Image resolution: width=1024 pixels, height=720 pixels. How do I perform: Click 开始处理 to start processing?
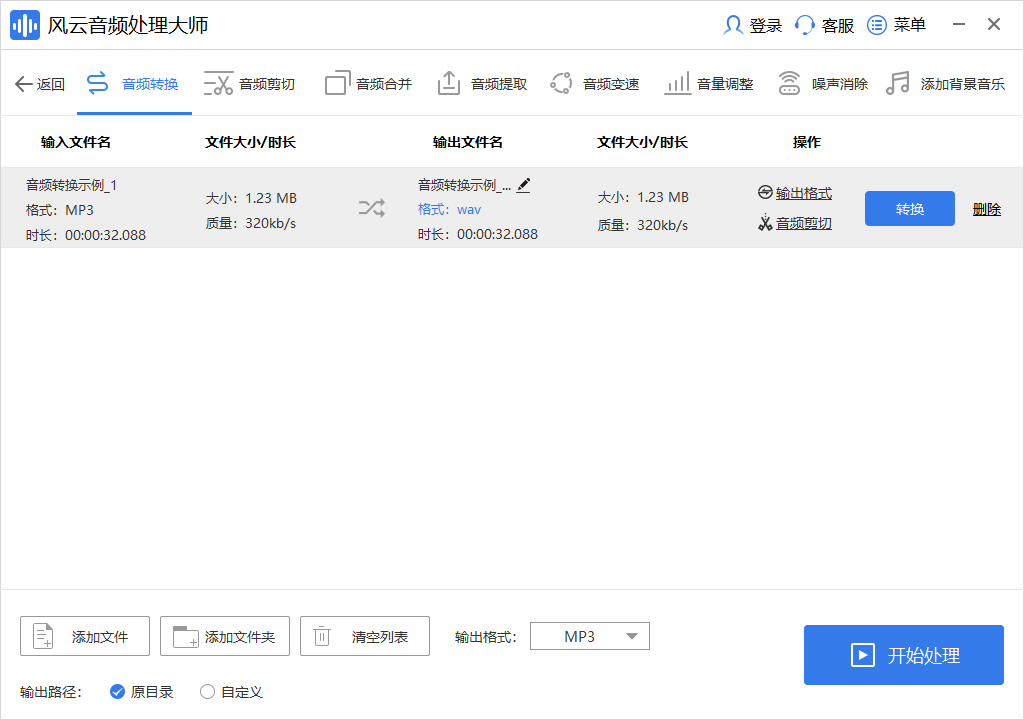(x=903, y=655)
